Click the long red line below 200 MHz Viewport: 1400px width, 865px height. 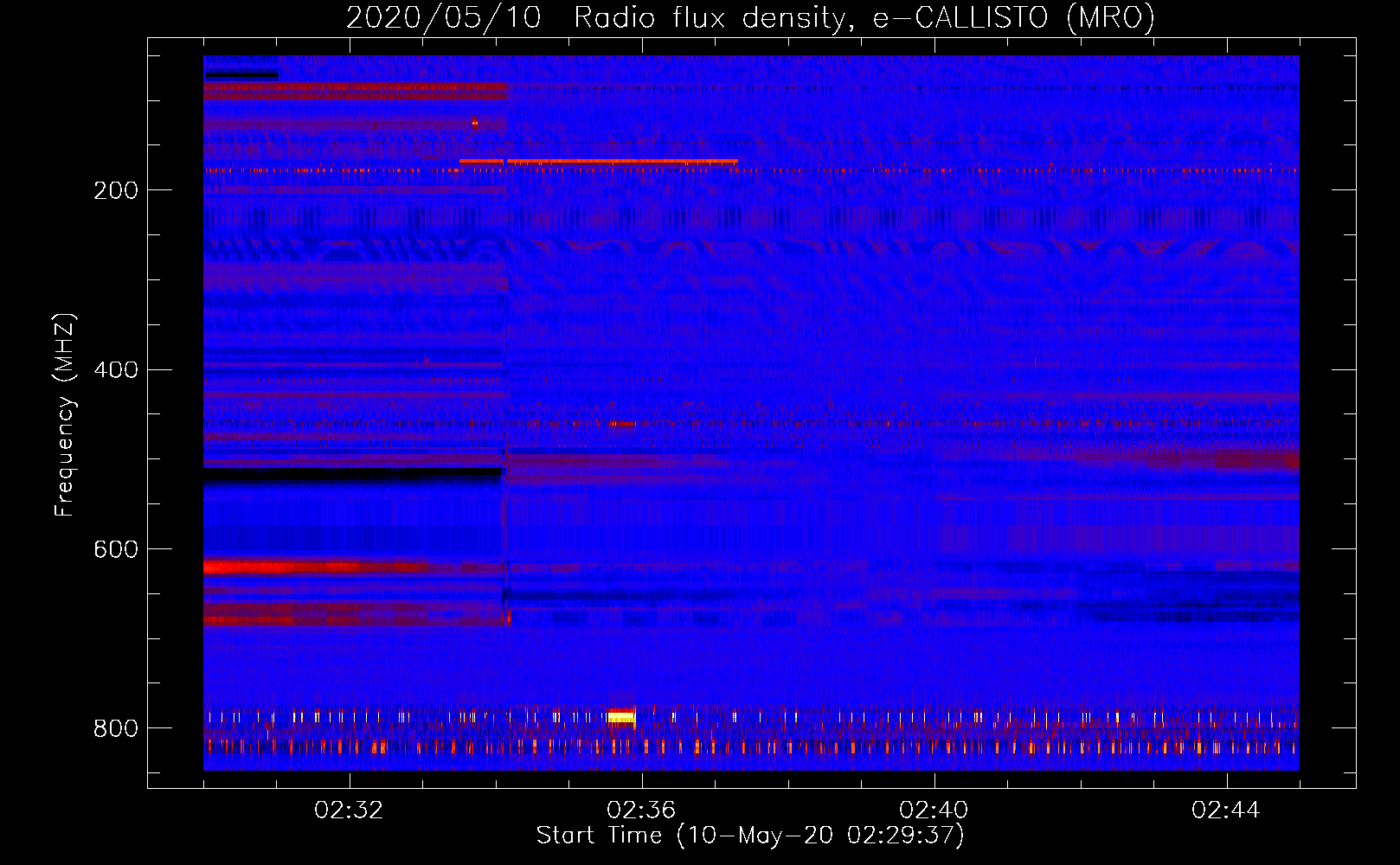599,161
